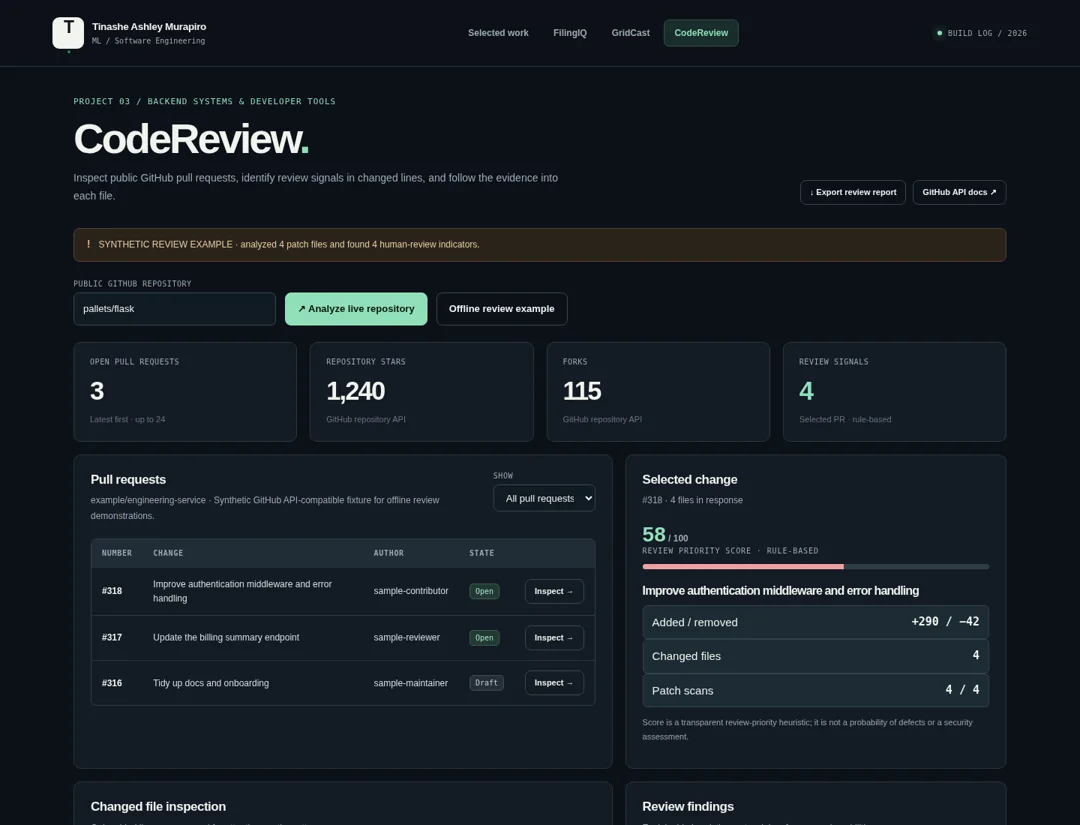Click the Forks card
Screen dimensions: 1080x825
(x=658, y=392)
